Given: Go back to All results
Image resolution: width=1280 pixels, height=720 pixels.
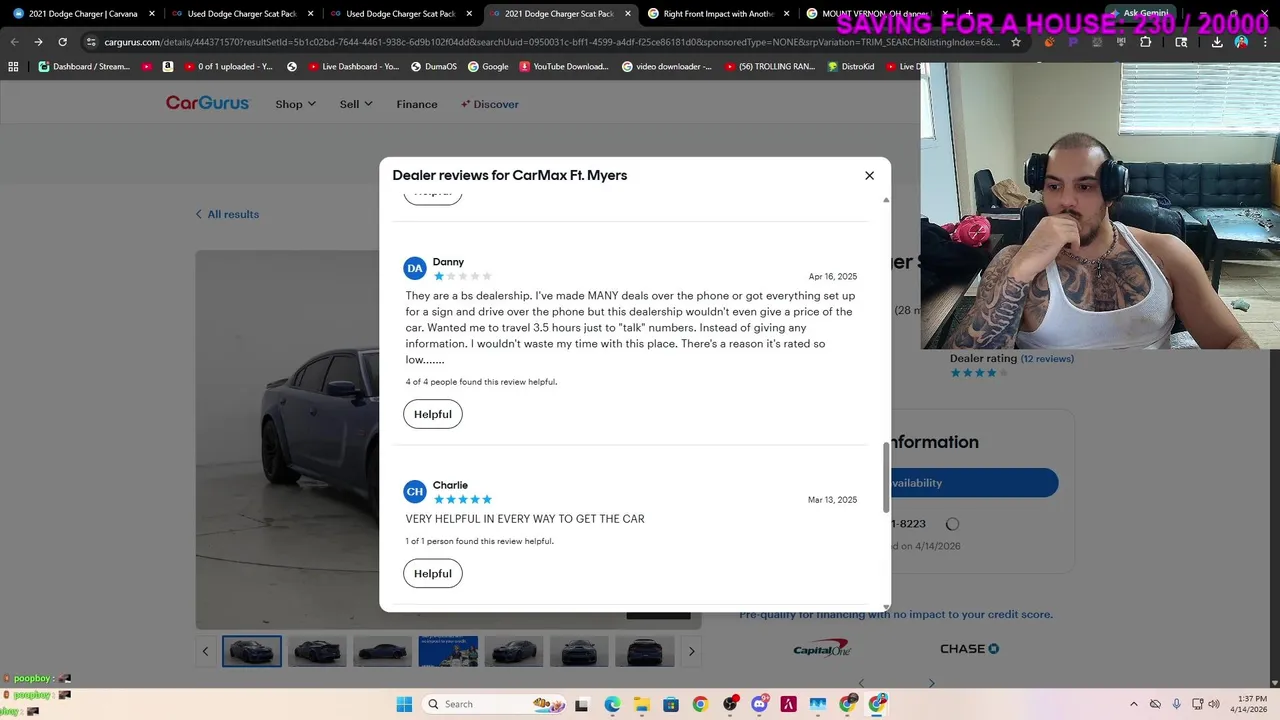Looking at the screenshot, I should click(x=227, y=214).
